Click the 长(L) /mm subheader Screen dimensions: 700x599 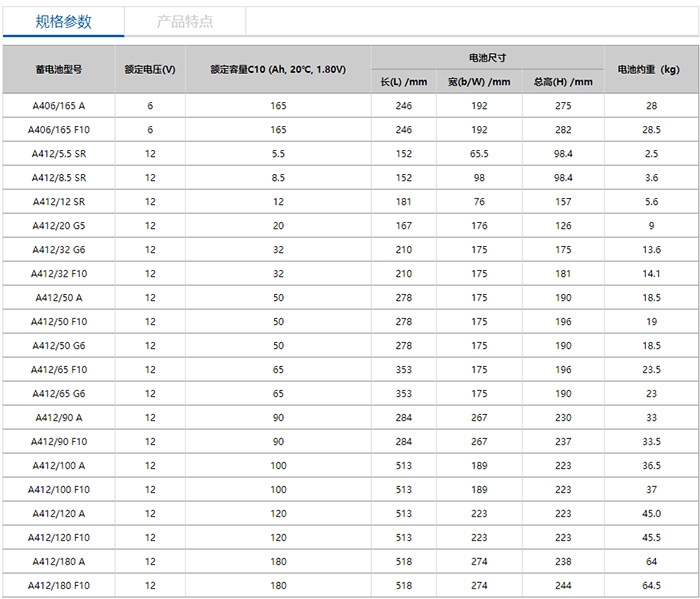coord(404,81)
